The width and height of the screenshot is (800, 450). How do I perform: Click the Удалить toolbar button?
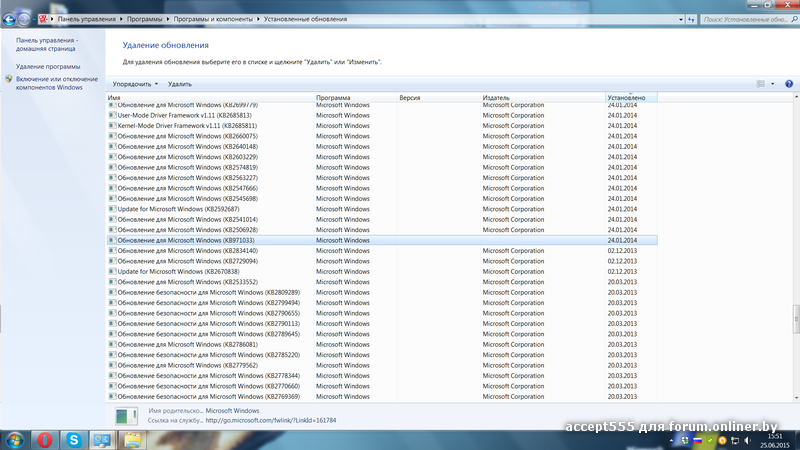coord(180,84)
